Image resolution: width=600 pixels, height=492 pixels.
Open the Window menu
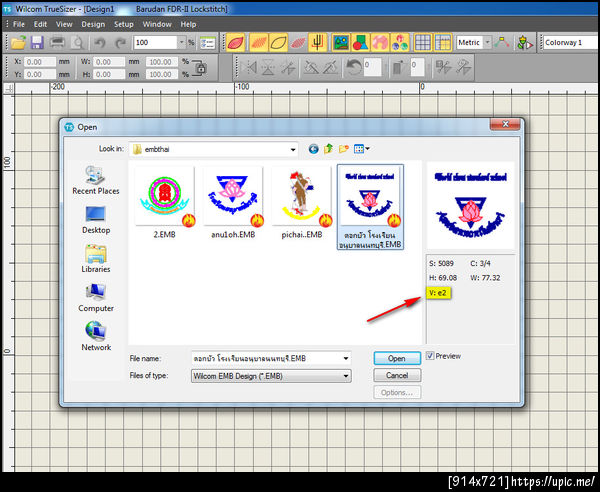[x=157, y=24]
